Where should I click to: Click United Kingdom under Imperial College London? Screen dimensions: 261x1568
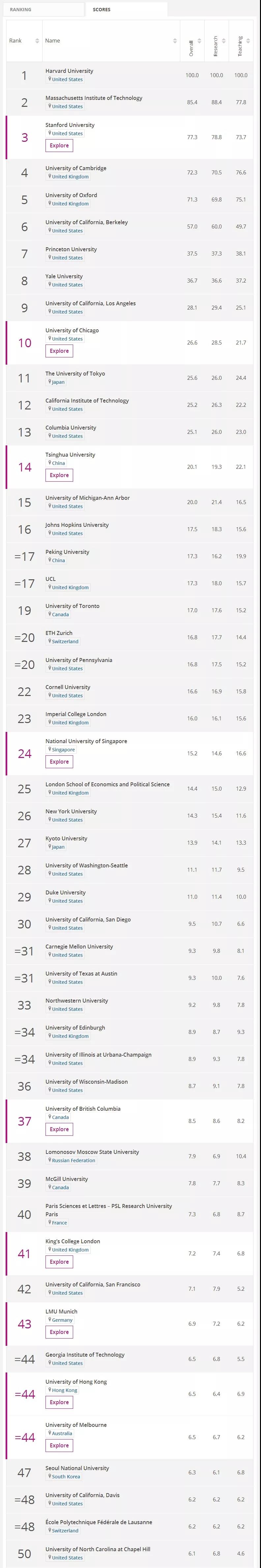coord(70,723)
